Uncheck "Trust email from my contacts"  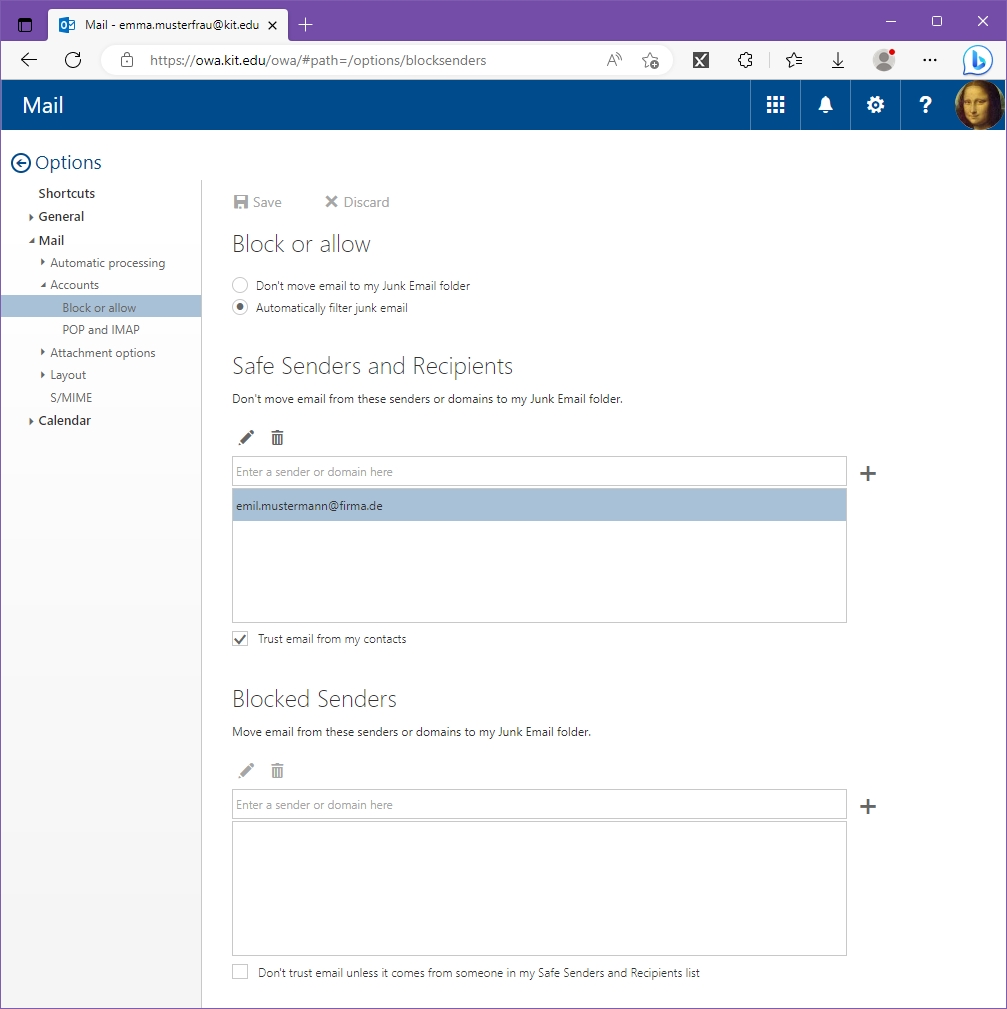(240, 639)
